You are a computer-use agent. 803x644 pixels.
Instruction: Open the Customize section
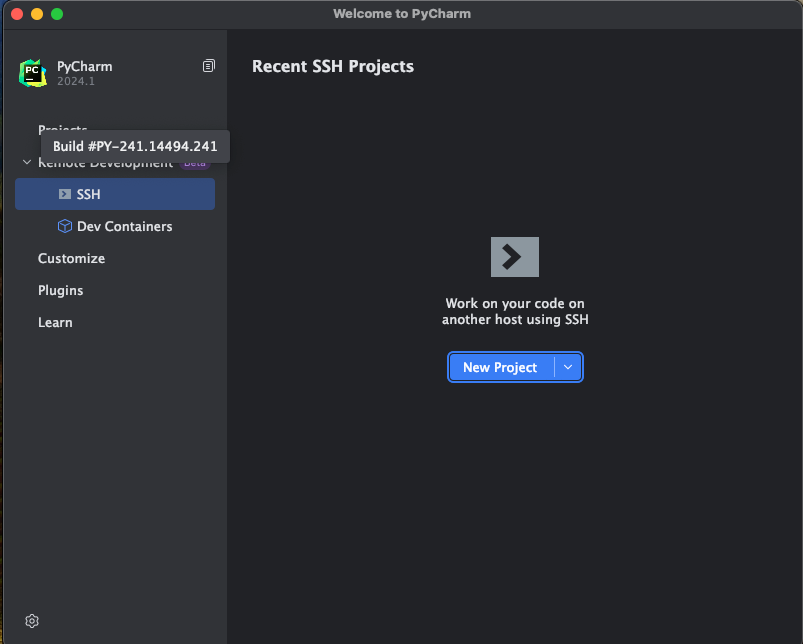click(71, 259)
